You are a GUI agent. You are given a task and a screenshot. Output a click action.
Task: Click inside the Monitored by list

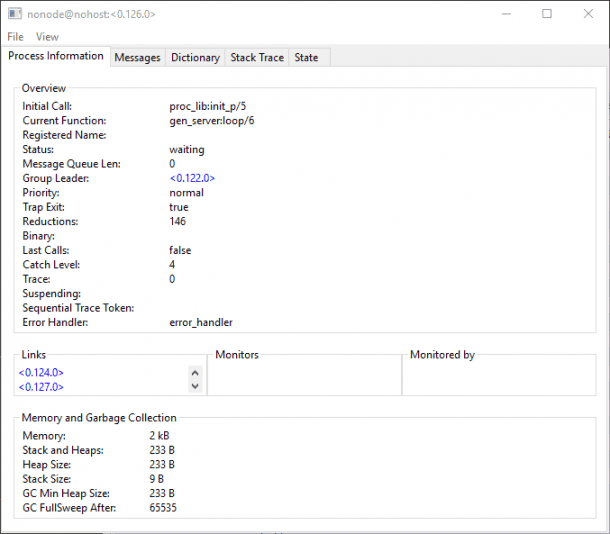[498, 379]
